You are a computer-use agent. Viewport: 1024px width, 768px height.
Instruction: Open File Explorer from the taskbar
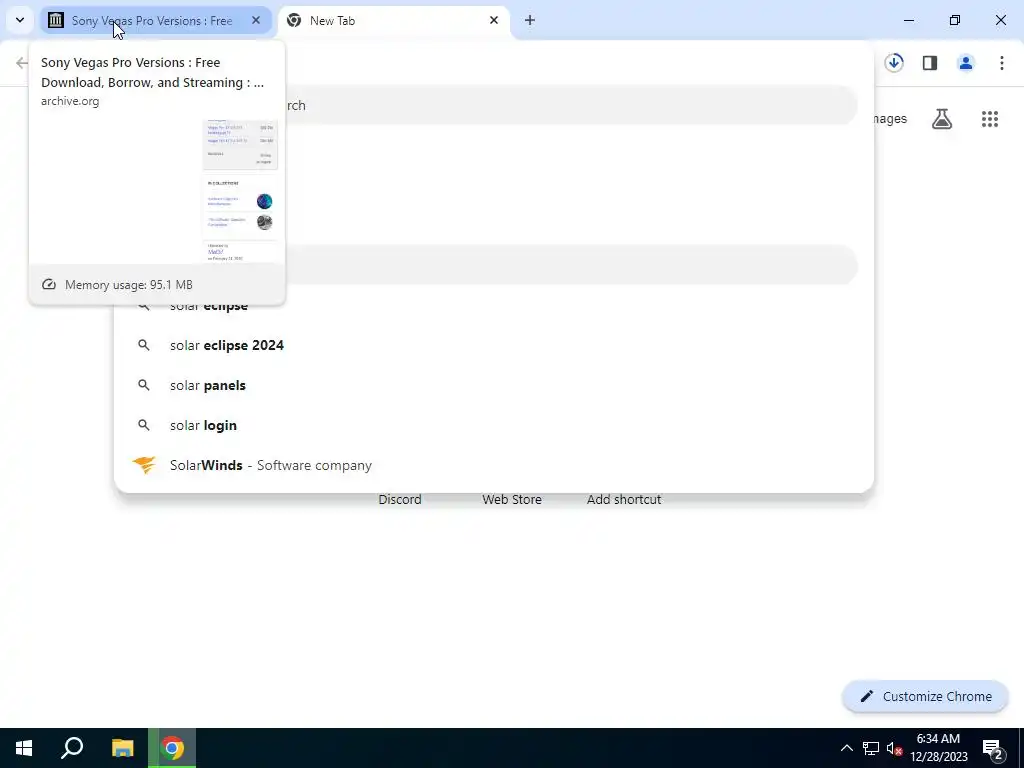pos(122,748)
